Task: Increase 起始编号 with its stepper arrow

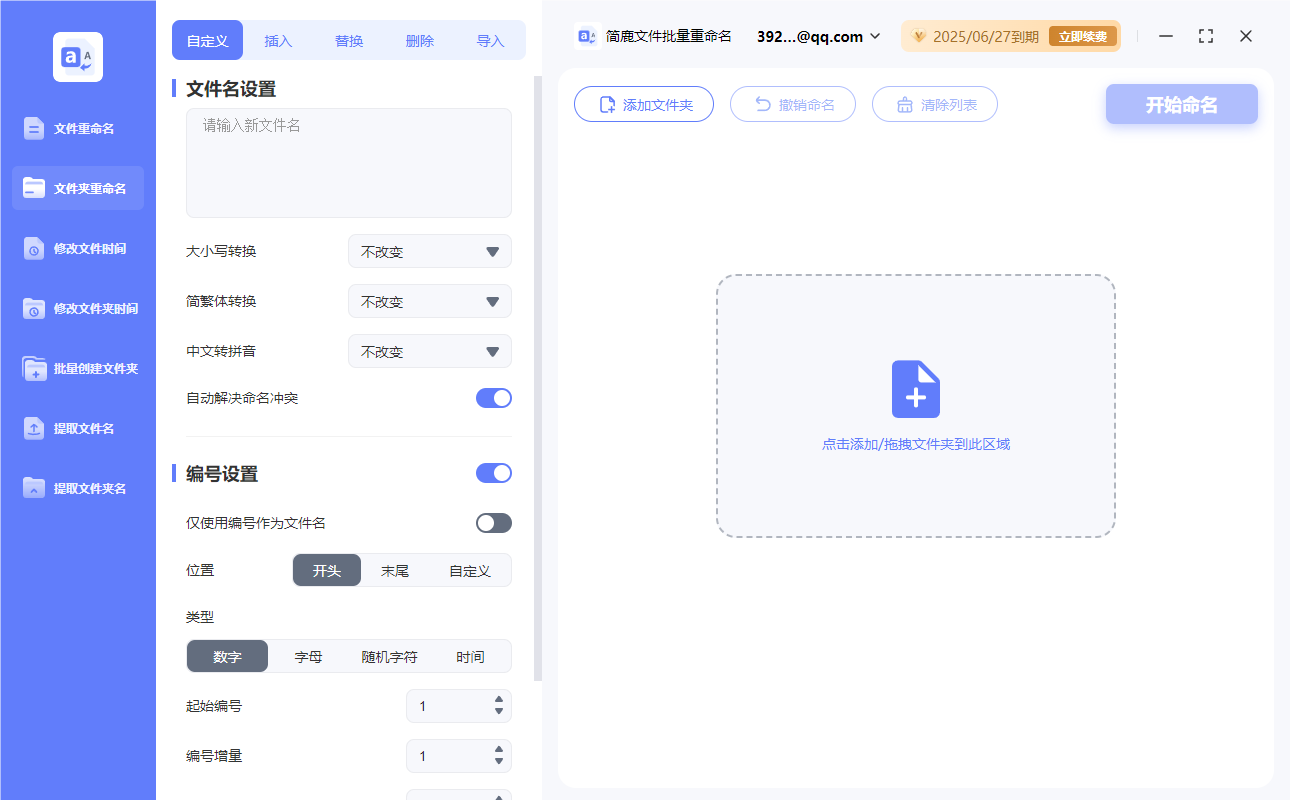Action: 497,700
